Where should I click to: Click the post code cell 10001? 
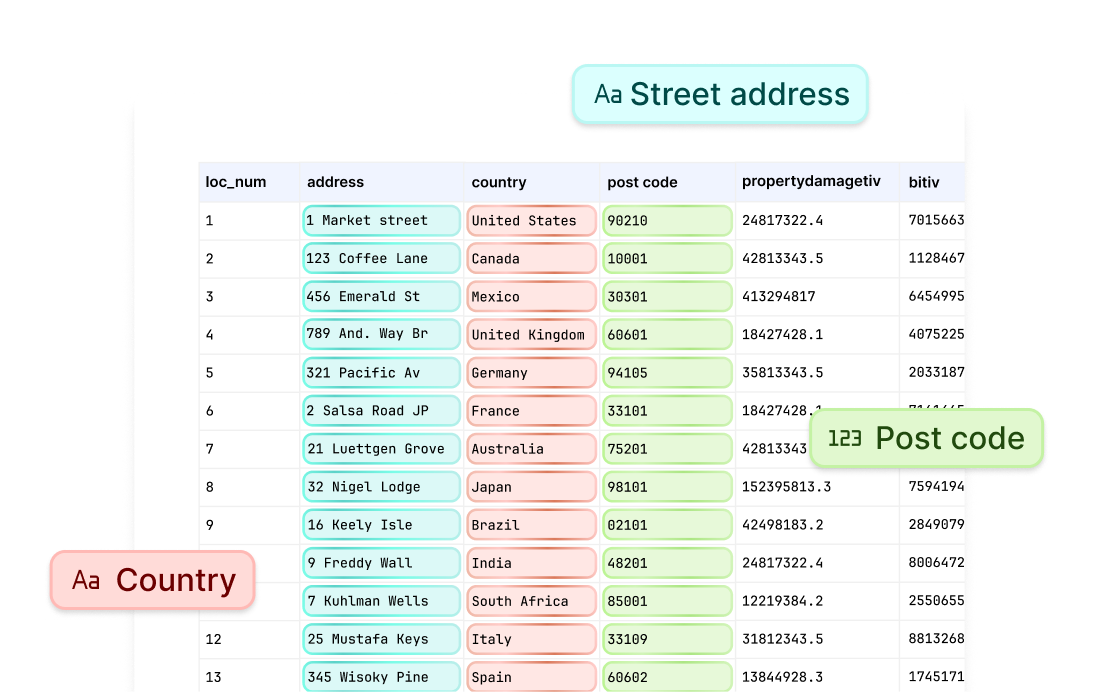point(667,258)
